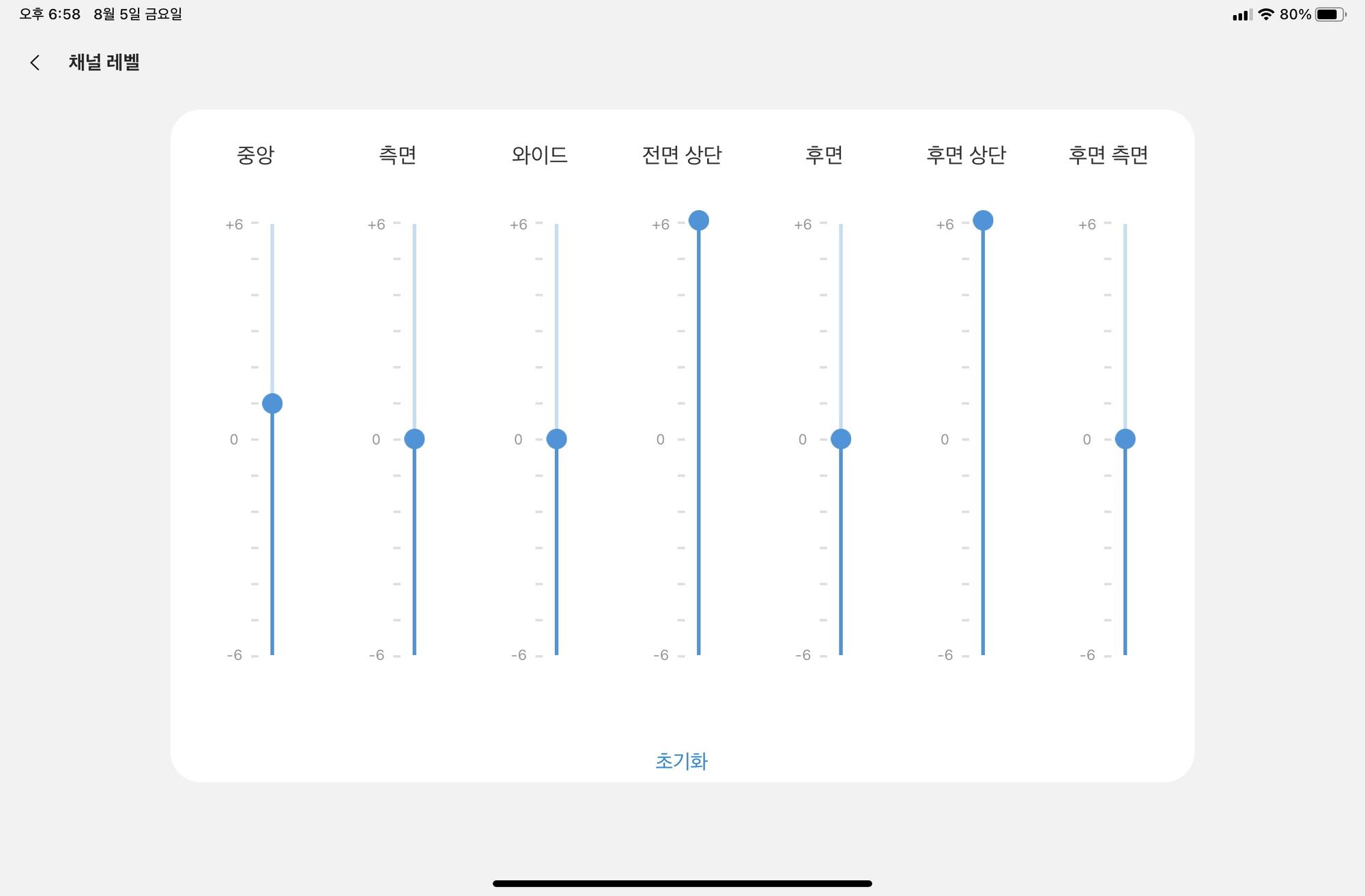
Task: Click the 후면 slider handle at 0
Action: point(841,439)
